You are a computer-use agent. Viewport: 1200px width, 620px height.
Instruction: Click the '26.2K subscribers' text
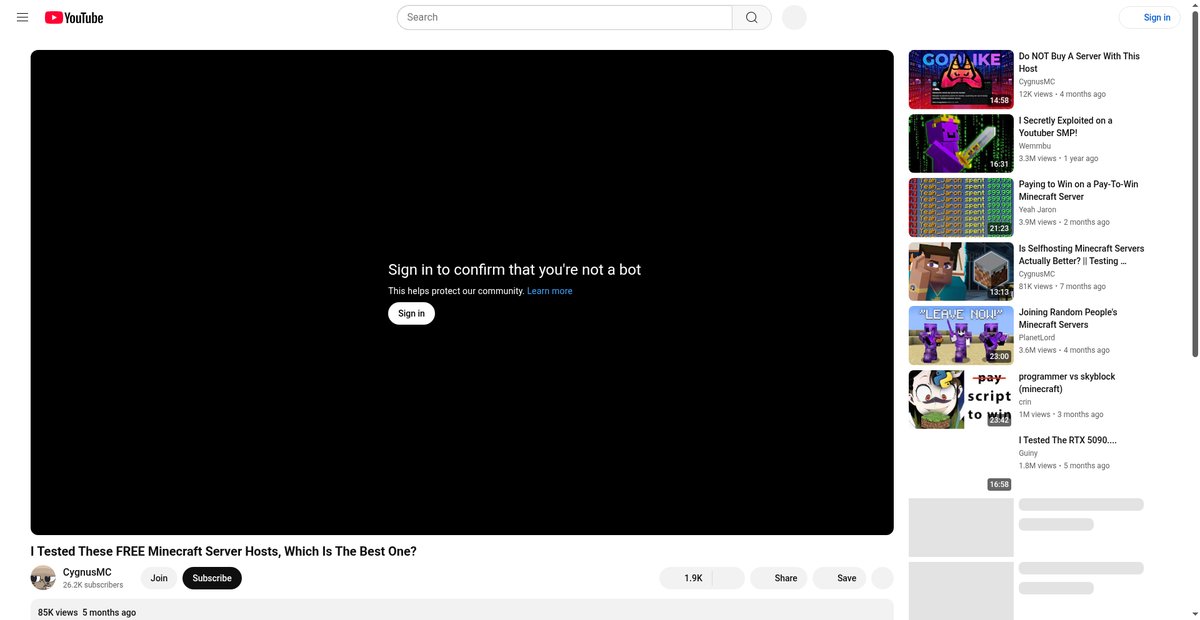click(x=93, y=585)
